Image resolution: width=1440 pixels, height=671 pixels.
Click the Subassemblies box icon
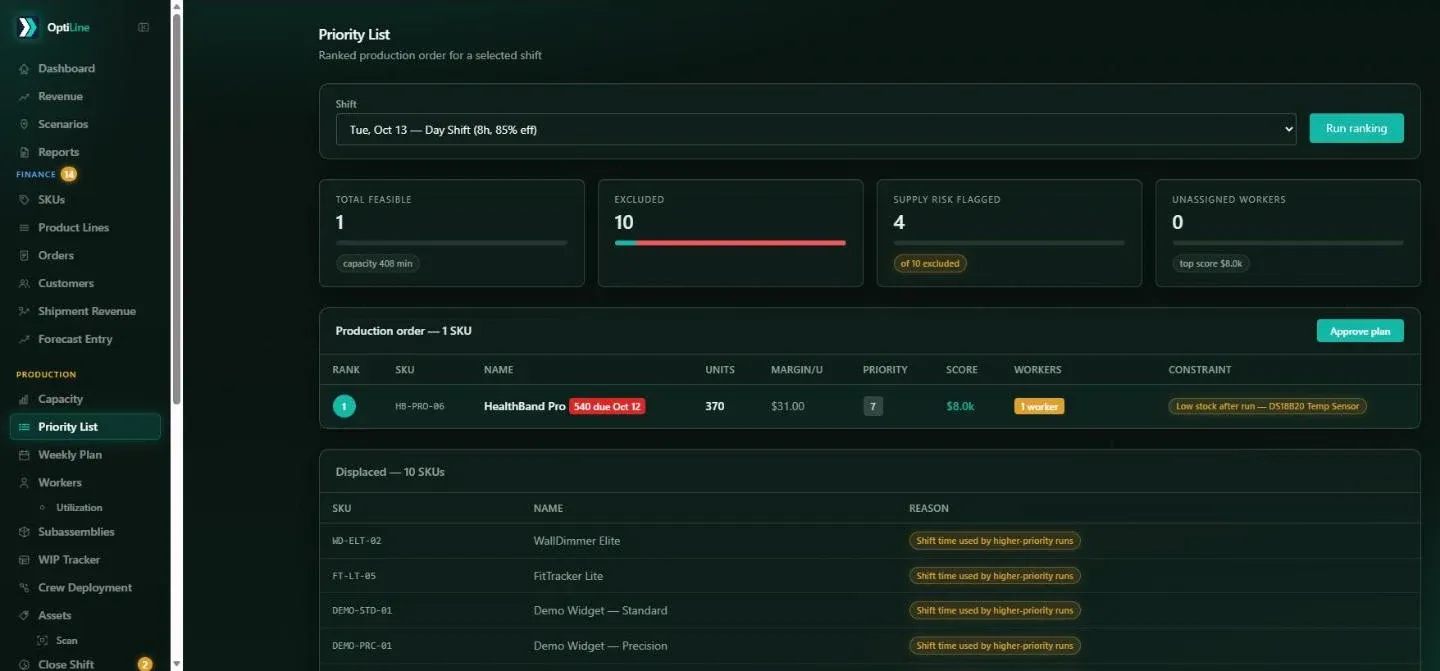[24, 532]
